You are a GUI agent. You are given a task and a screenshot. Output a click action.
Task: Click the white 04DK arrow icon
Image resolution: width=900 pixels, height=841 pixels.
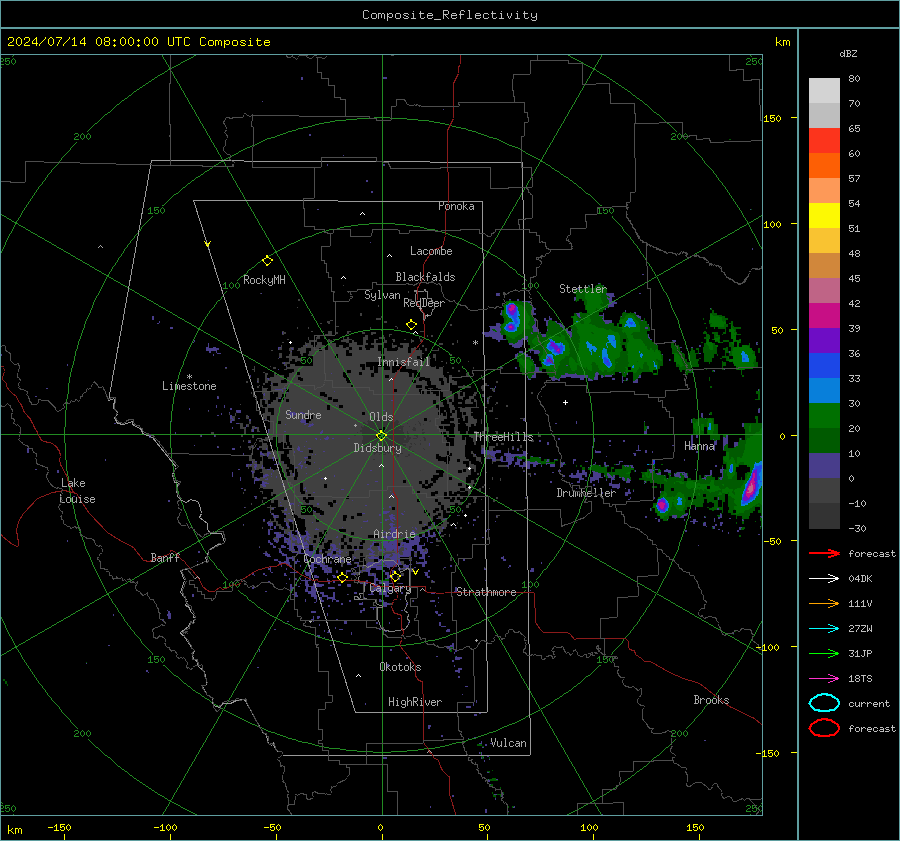tap(824, 578)
